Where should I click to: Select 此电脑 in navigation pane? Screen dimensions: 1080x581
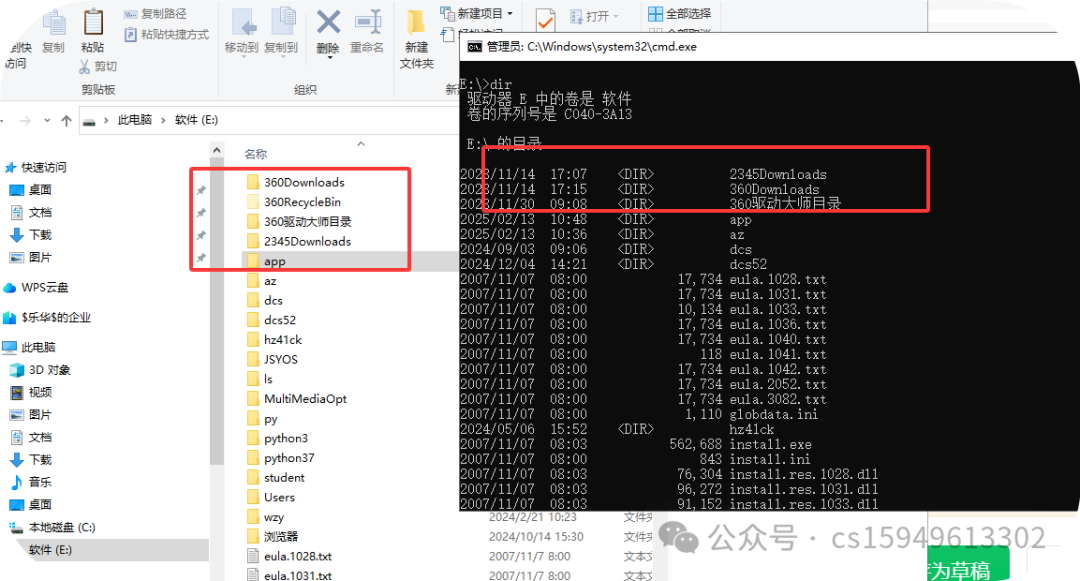[x=38, y=347]
